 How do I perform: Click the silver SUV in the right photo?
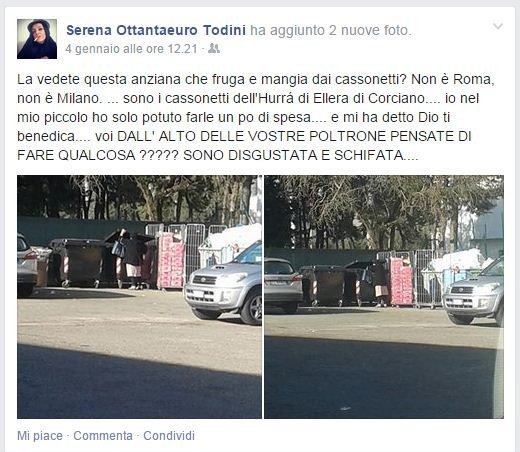click(x=473, y=292)
